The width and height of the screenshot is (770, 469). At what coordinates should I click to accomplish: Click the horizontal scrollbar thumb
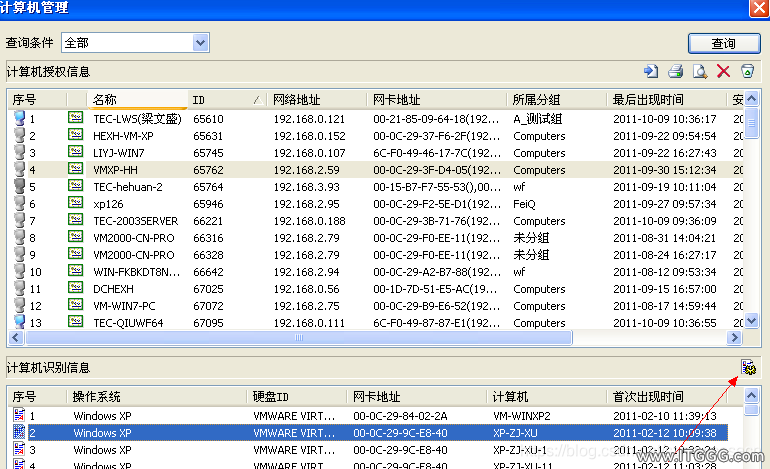[299, 337]
